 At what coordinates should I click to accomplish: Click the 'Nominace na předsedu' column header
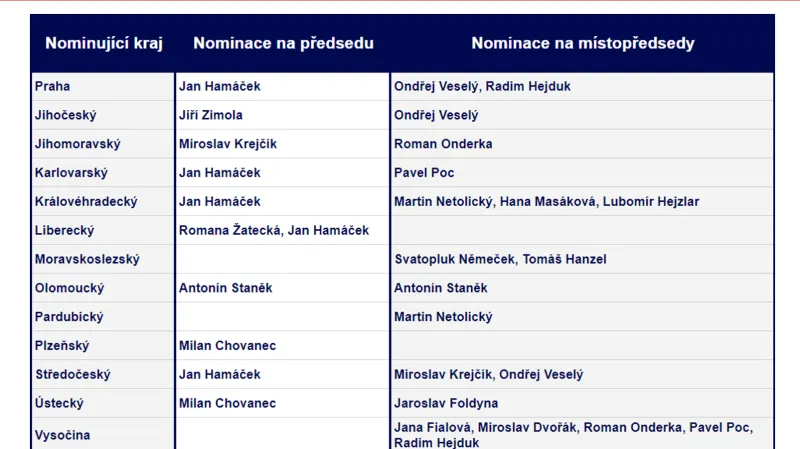(x=283, y=43)
